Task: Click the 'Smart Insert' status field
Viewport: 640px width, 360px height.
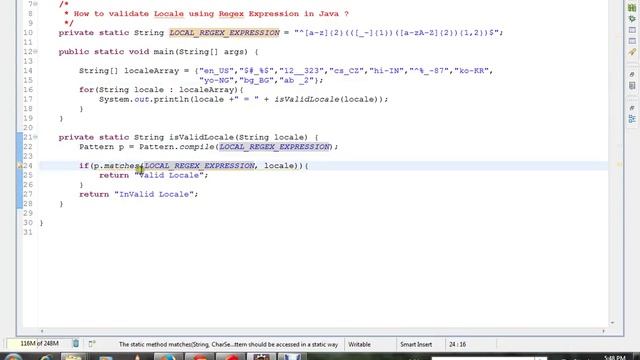Action: (x=416, y=344)
